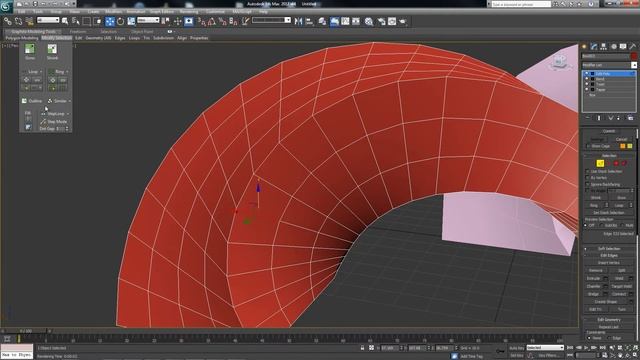Click the Cancel button in Edit Poly

pyautogui.click(x=621, y=139)
